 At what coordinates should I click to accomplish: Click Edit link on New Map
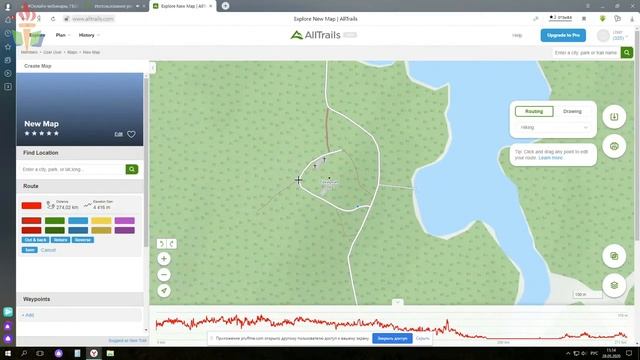pyautogui.click(x=118, y=134)
